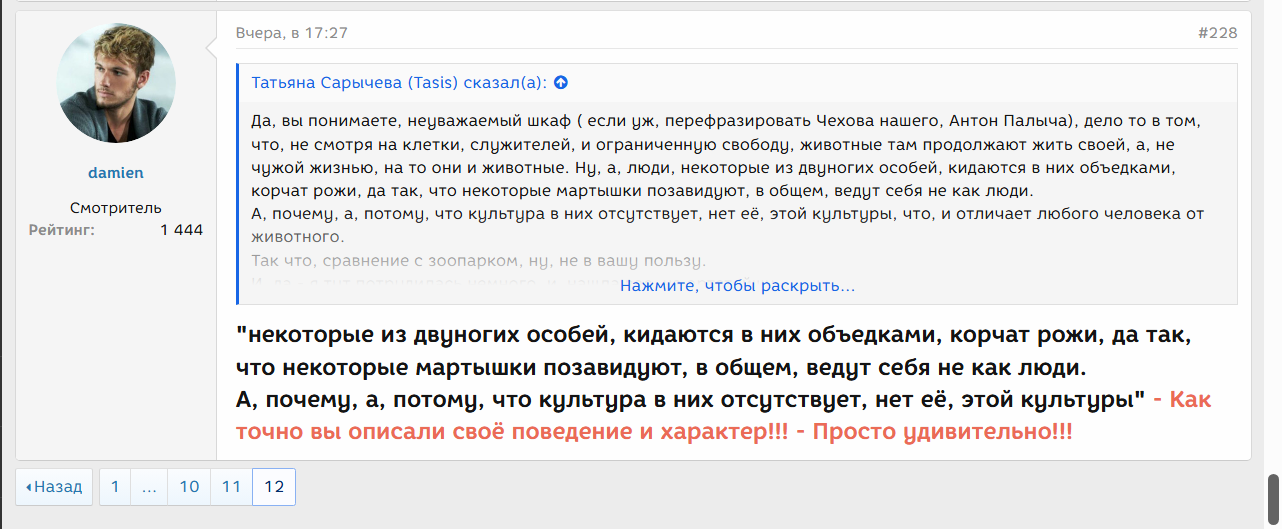This screenshot has width=1282, height=529.
Task: Click the Смотритель user title
Action: click(116, 208)
